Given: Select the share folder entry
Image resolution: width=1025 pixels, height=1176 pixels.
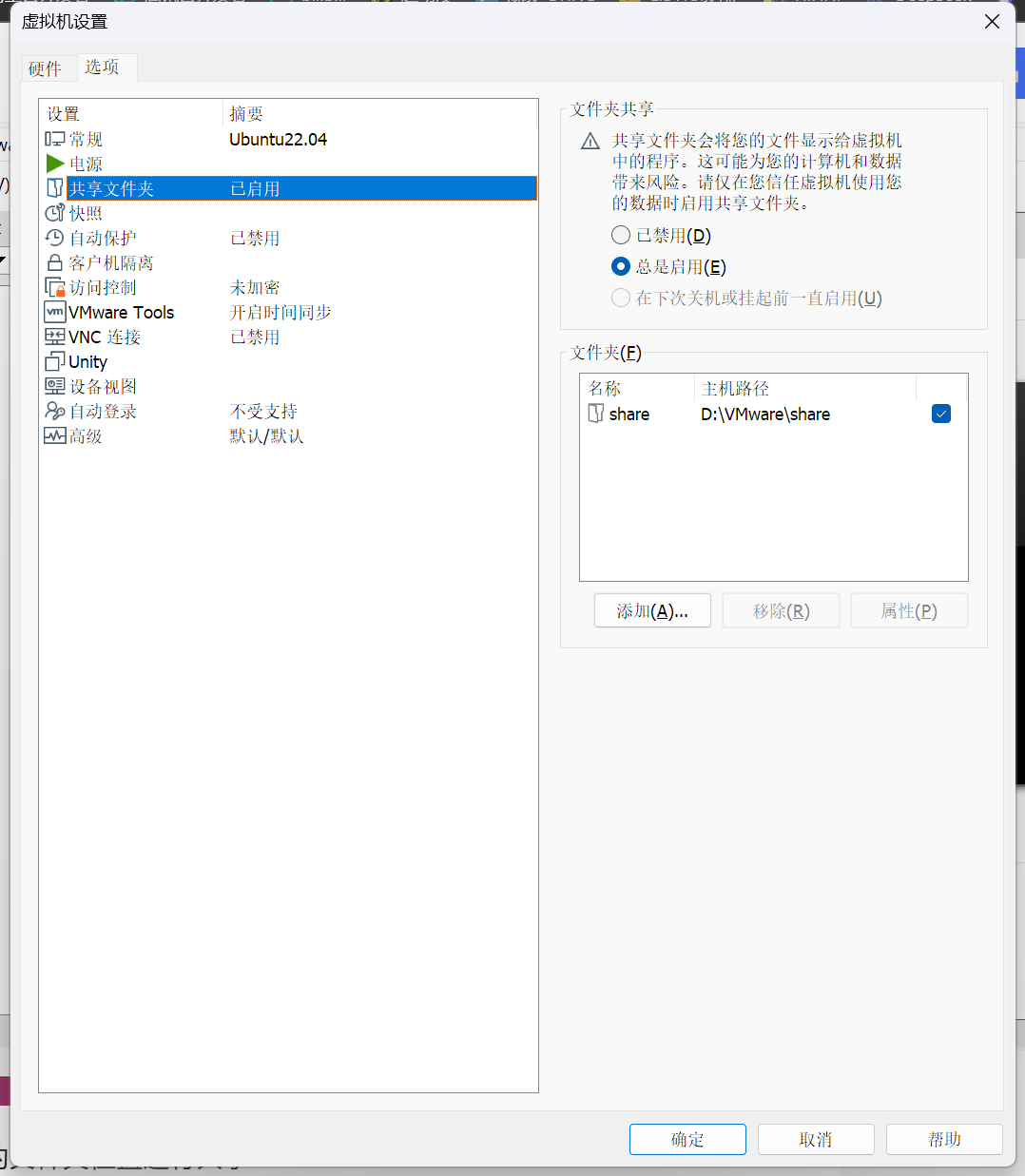Looking at the screenshot, I should tap(629, 414).
